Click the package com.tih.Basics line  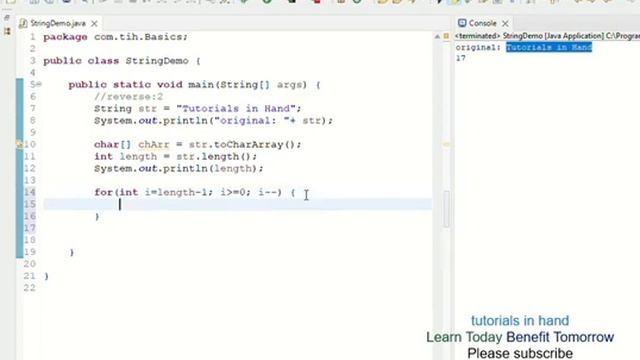click(116, 37)
